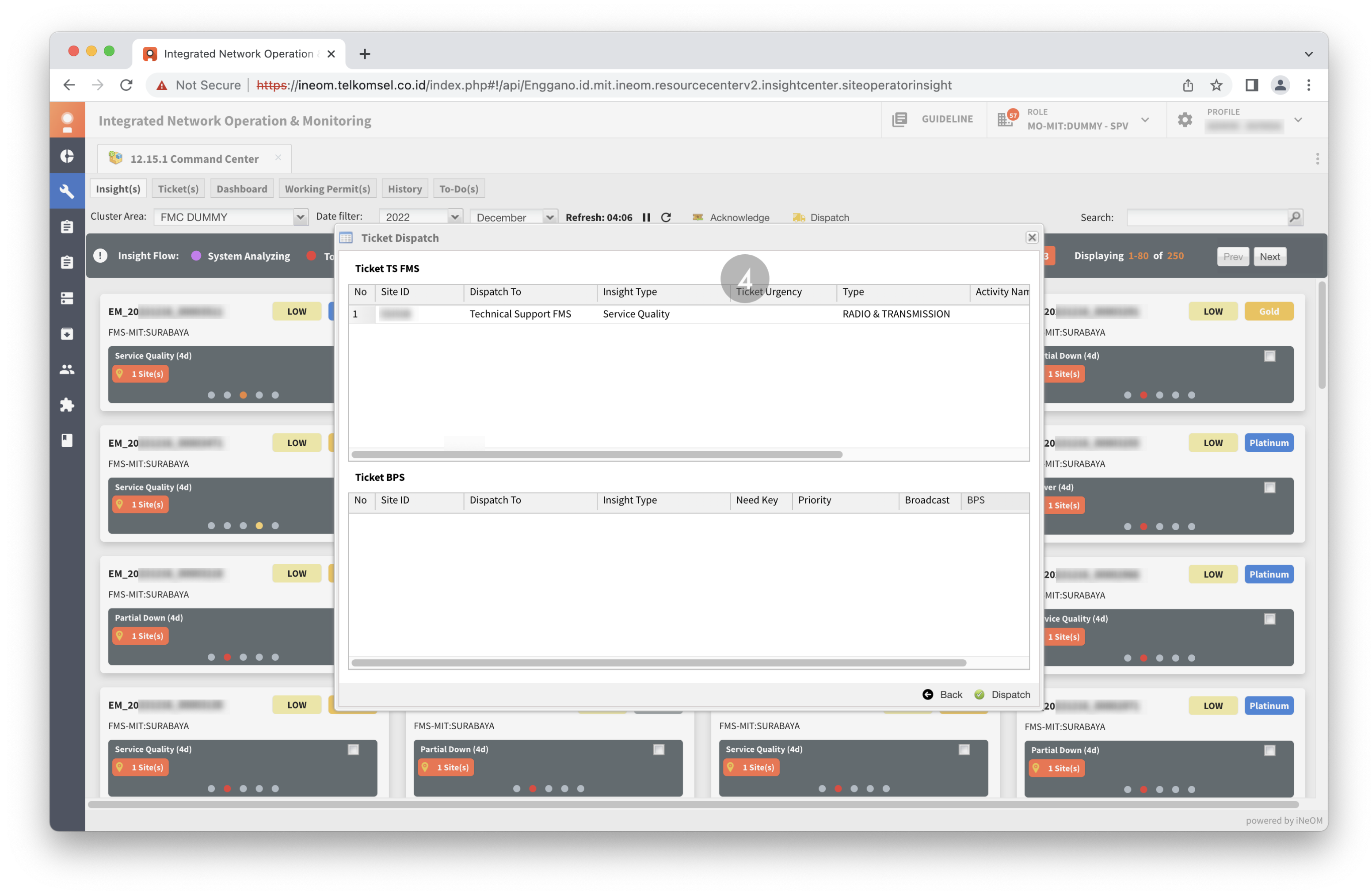
Task: Tick the checkbox on bottom Service Quality card, third column
Action: (x=964, y=750)
